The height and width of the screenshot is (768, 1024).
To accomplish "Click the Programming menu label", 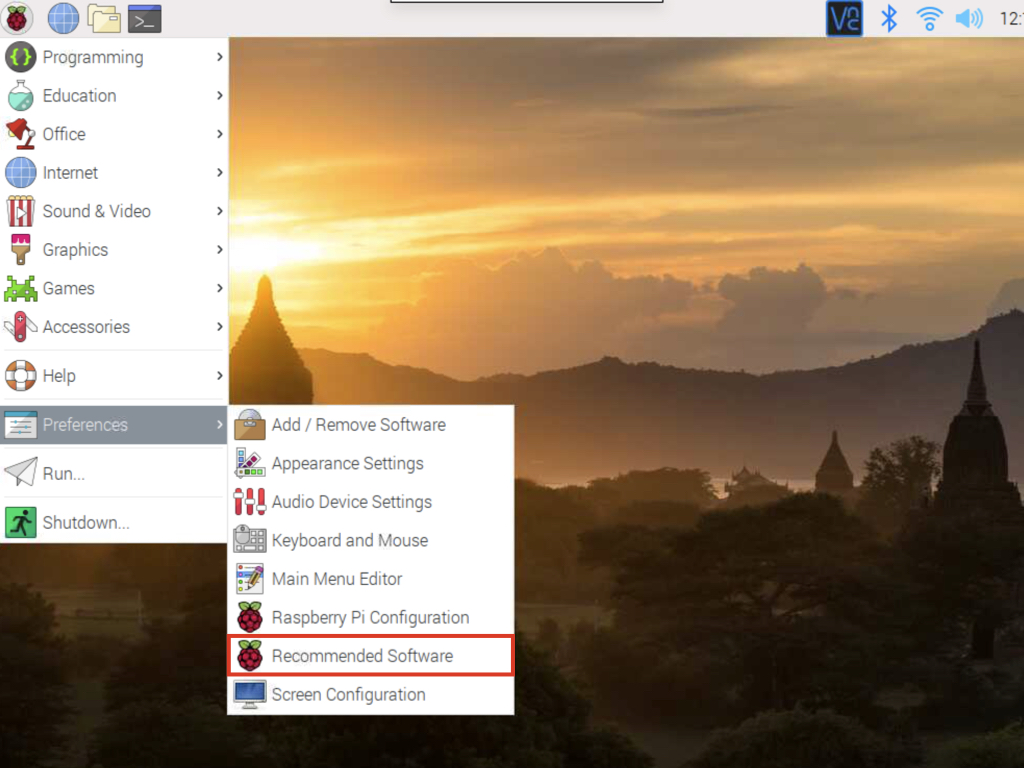I will 93,57.
